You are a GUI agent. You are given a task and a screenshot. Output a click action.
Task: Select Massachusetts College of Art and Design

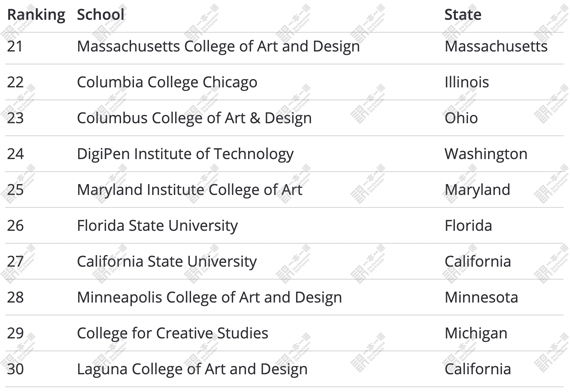[x=218, y=47]
